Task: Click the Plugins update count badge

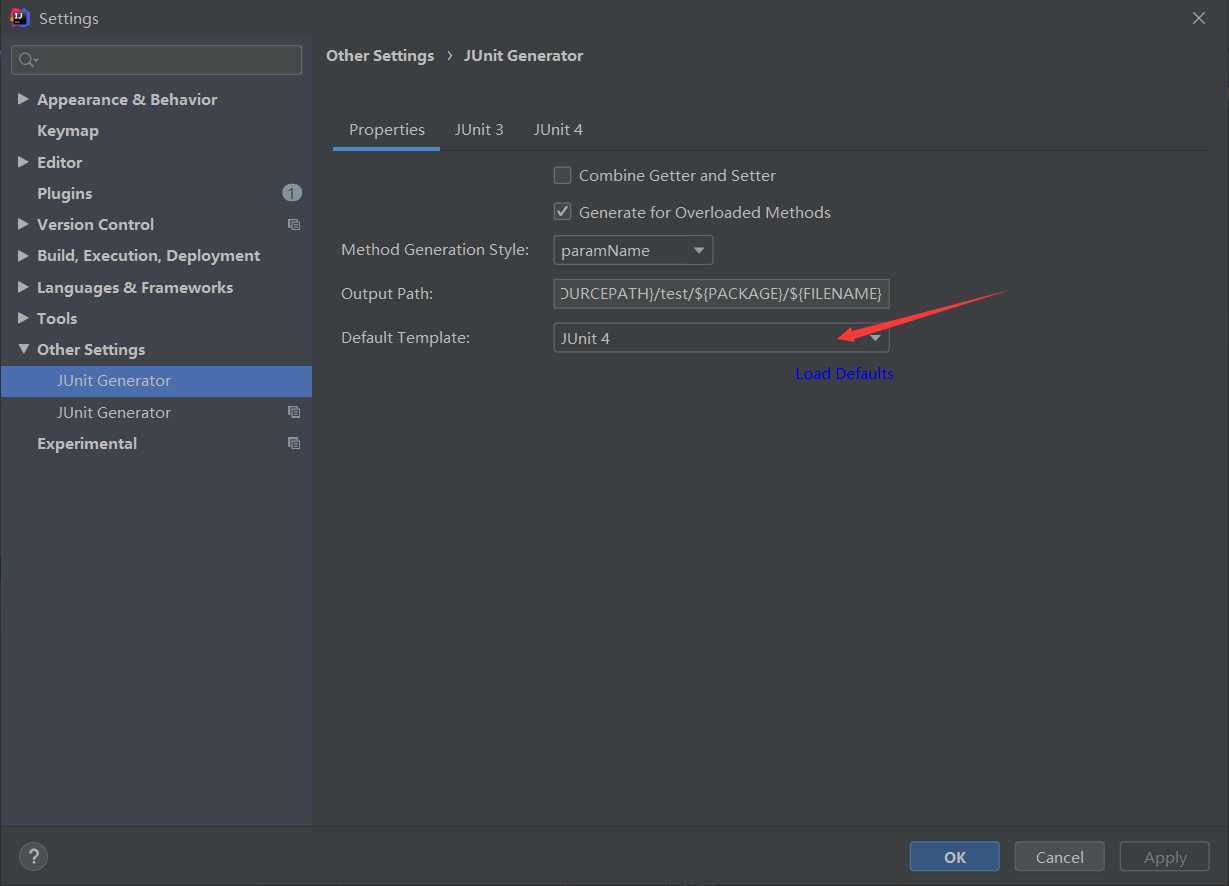Action: pos(292,193)
